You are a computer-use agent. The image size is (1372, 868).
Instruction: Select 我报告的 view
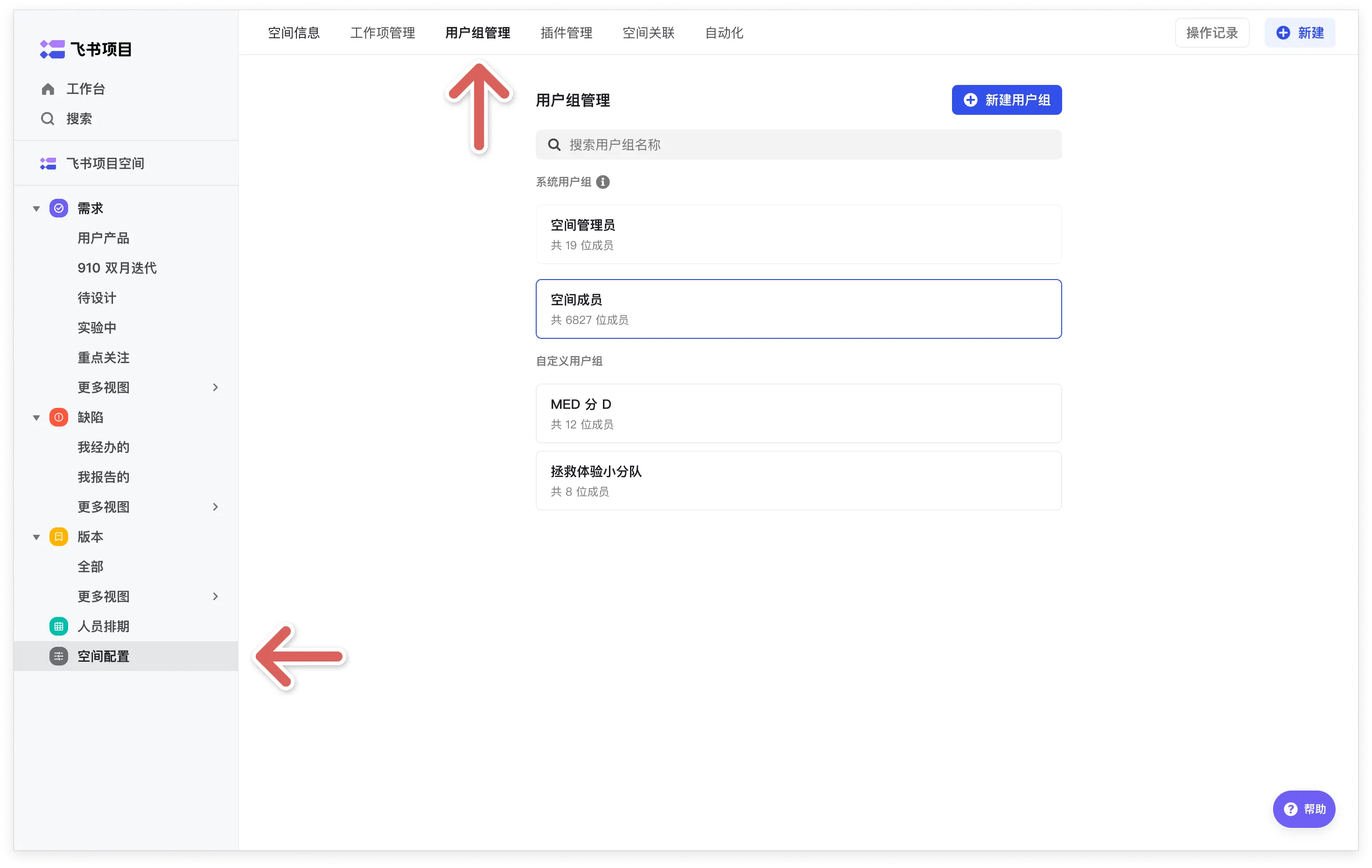tap(103, 477)
